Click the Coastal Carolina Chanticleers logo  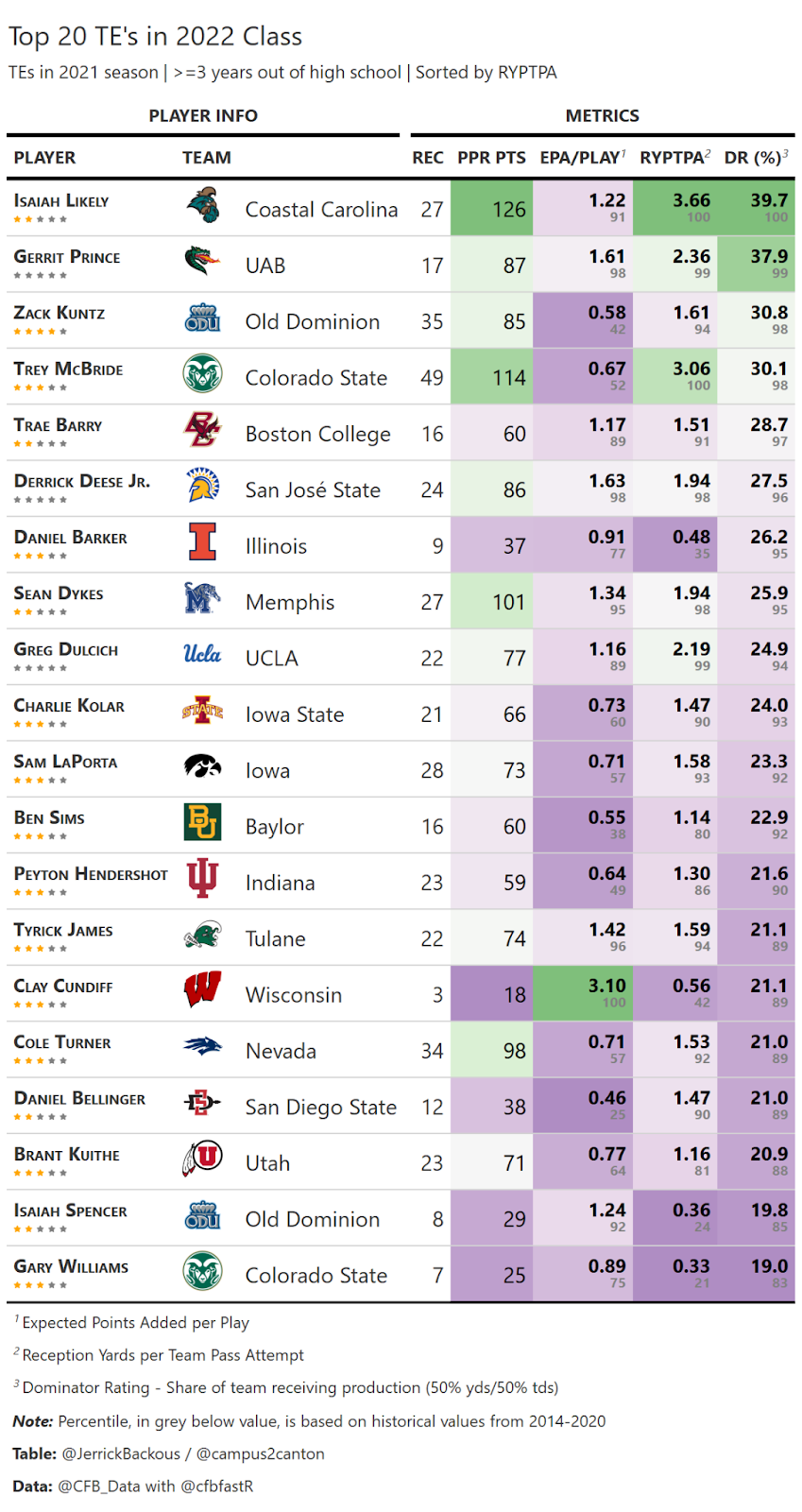coord(202,205)
